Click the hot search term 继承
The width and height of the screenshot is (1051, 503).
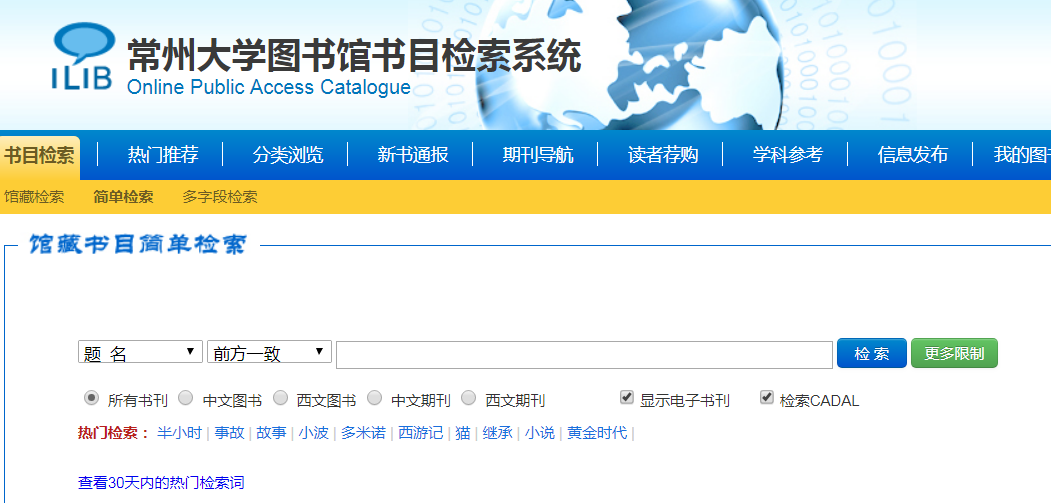(498, 433)
